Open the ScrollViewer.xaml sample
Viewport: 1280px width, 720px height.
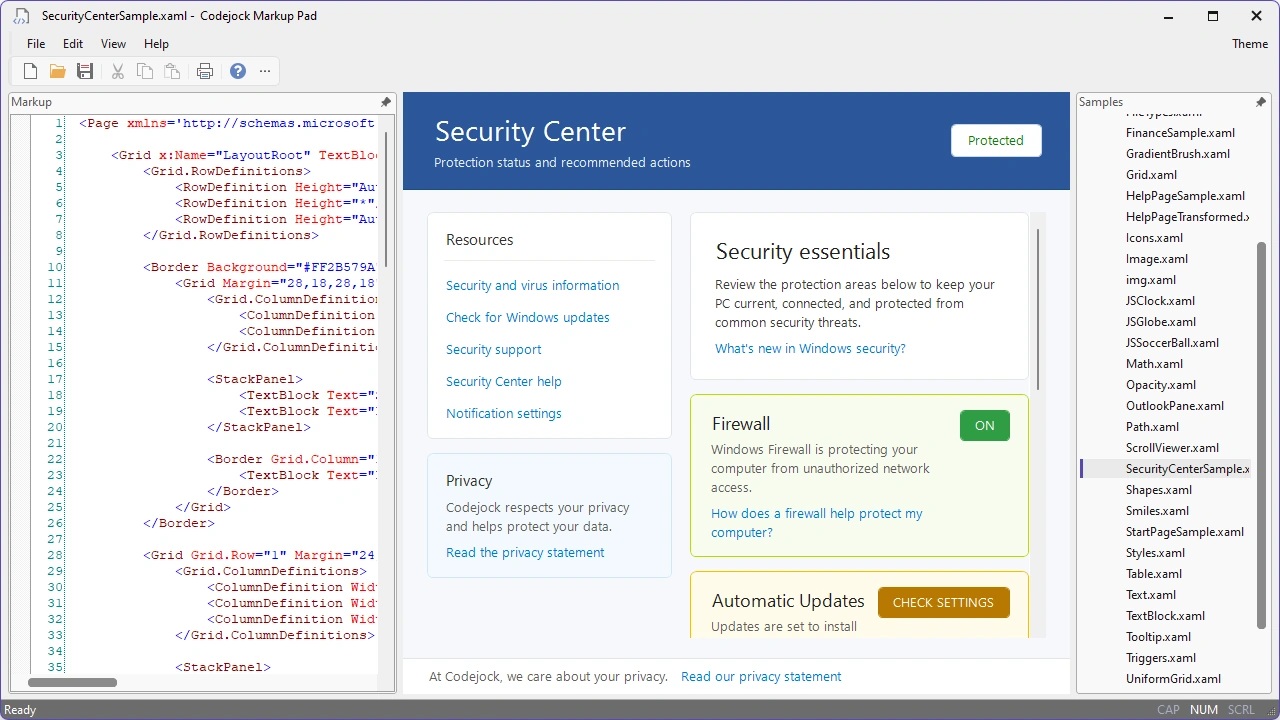click(1172, 448)
